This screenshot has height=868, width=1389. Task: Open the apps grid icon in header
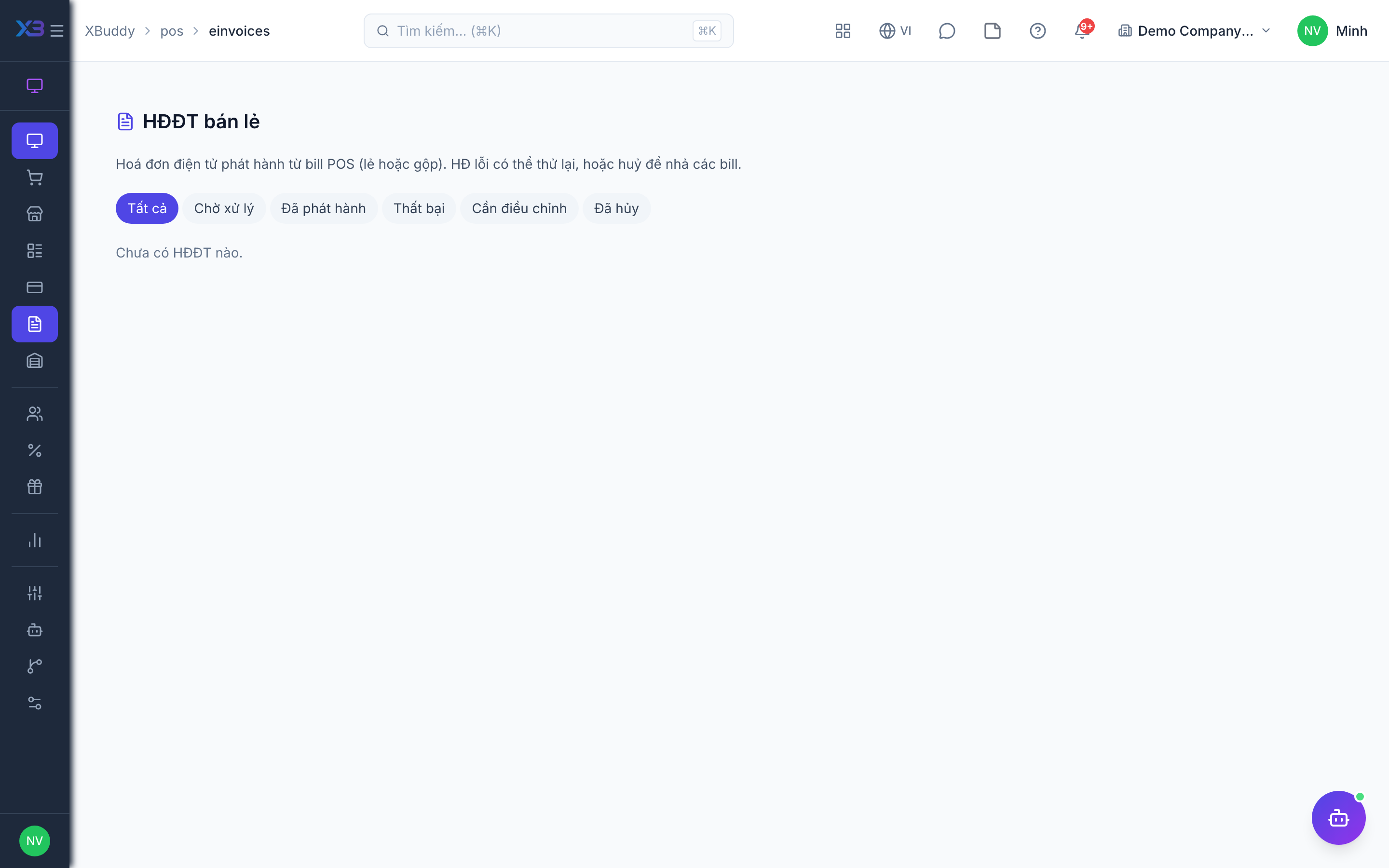tap(843, 31)
